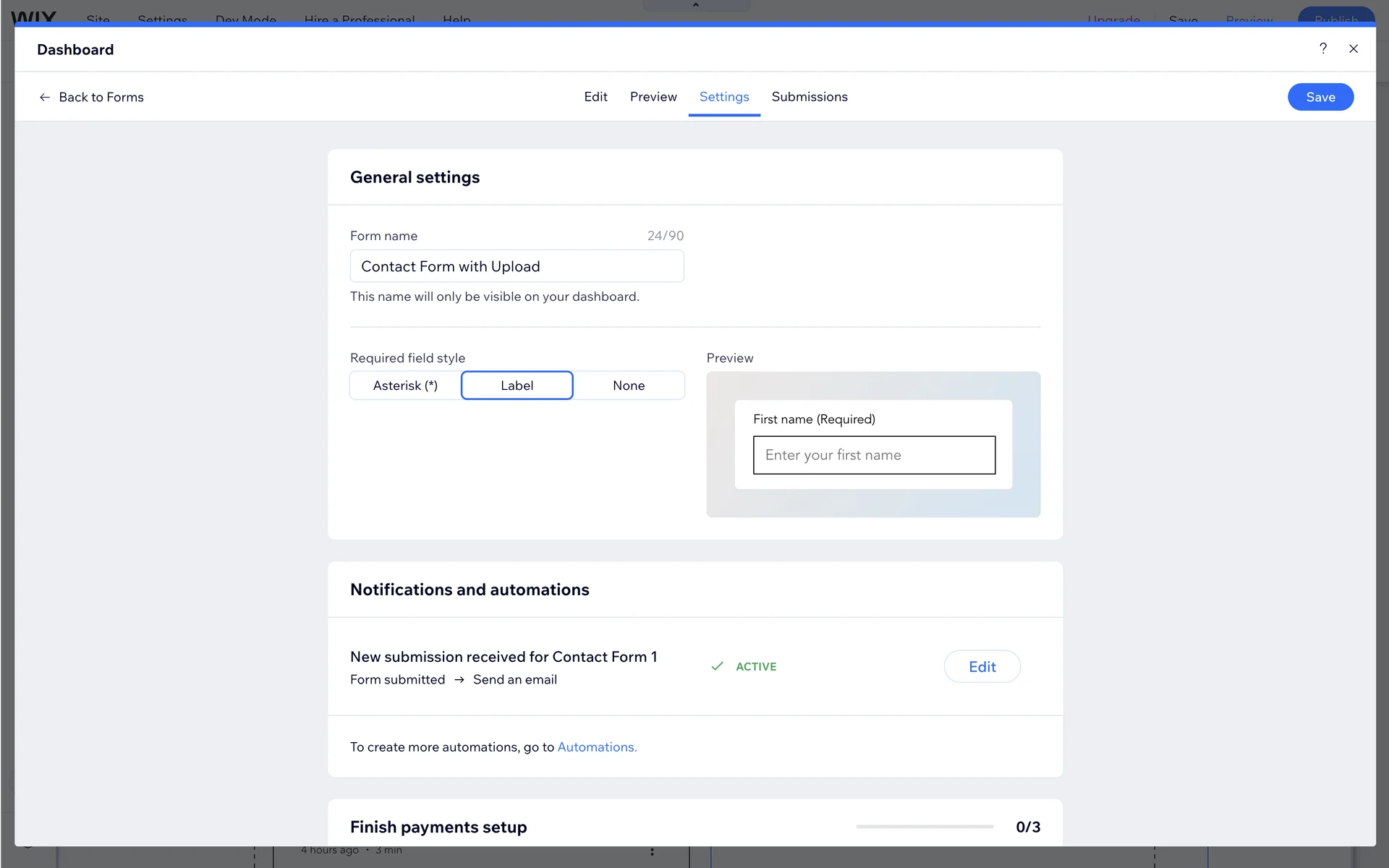Open the Submissions tab

[809, 97]
